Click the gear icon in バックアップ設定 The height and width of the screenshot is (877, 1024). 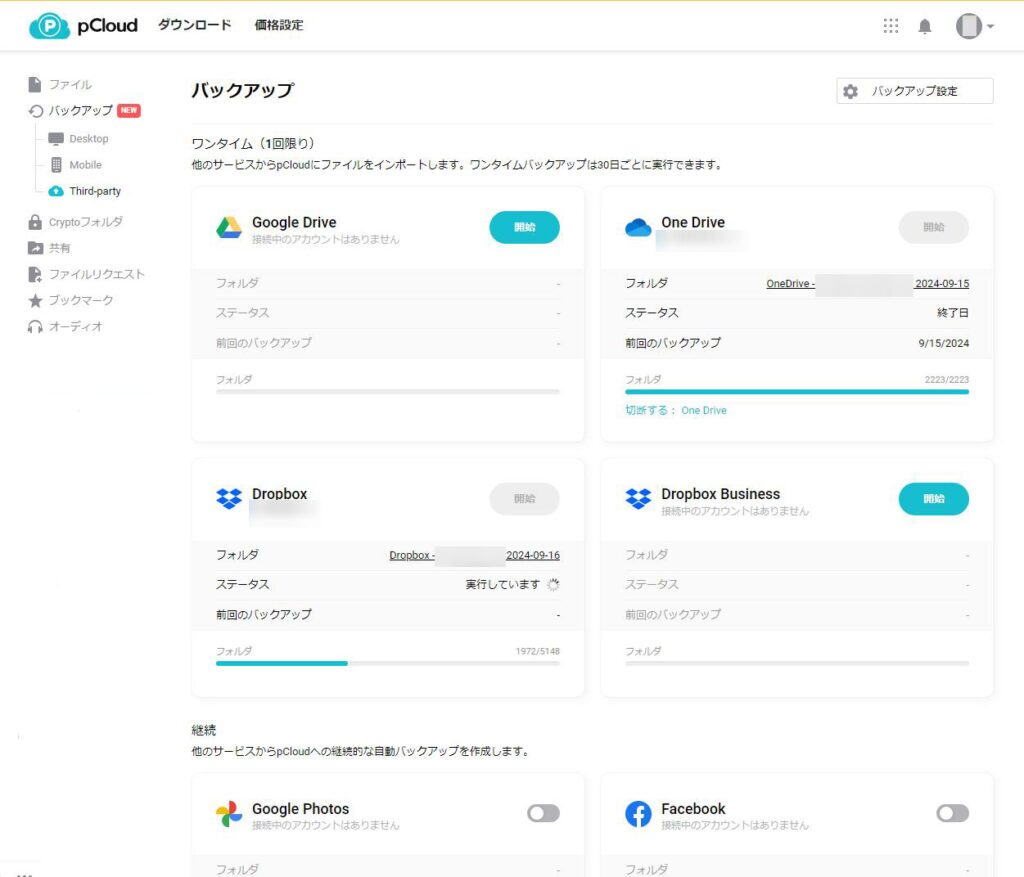coord(850,91)
